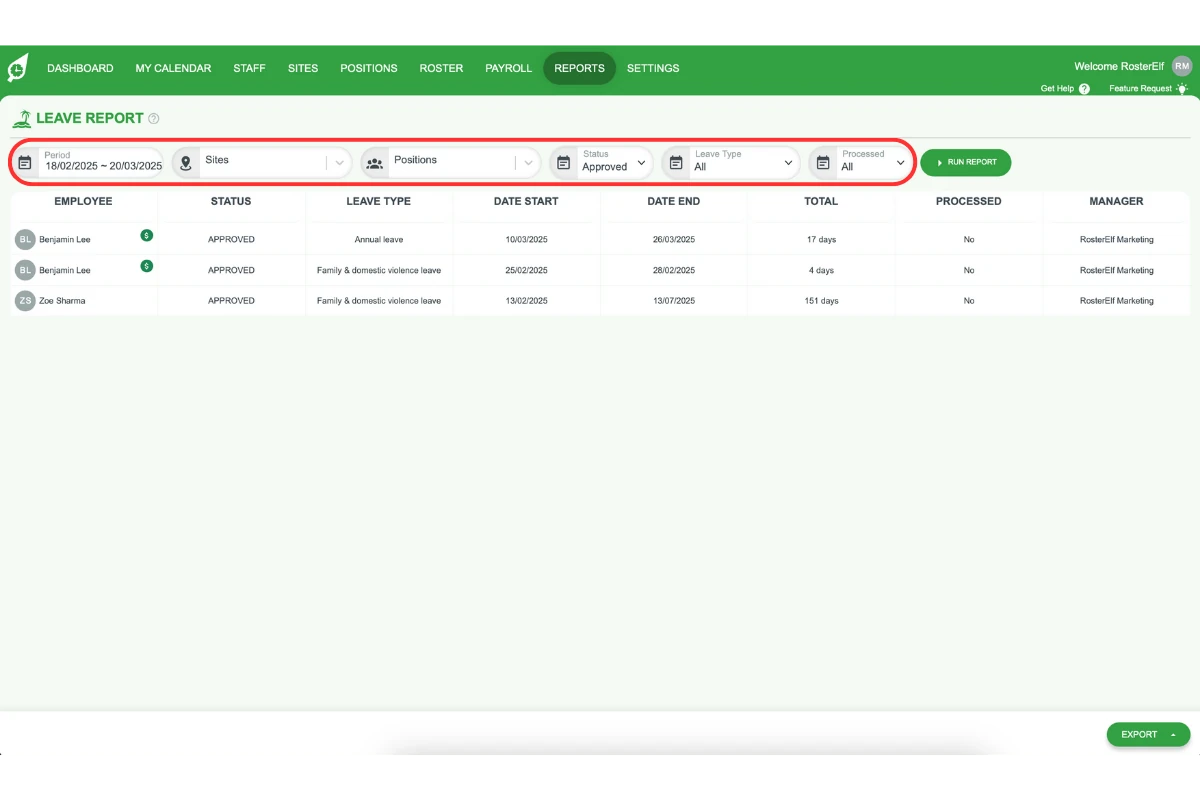Click the 17 days total cell

pos(821,240)
